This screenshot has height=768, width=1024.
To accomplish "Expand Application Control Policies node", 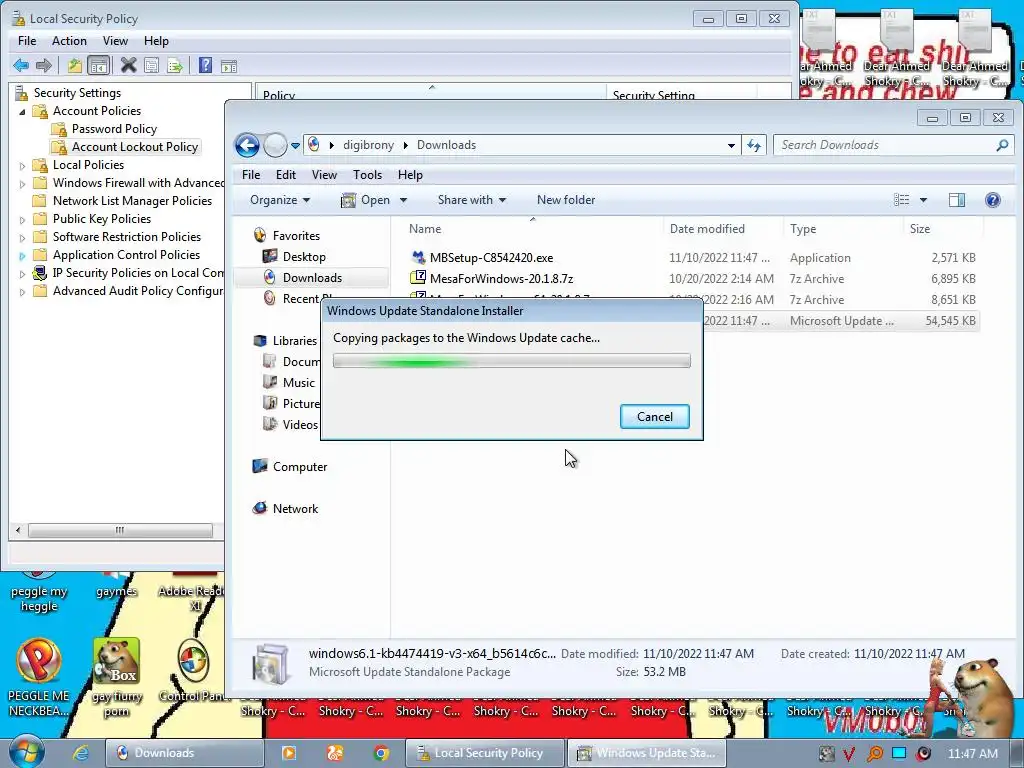I will click(23, 256).
